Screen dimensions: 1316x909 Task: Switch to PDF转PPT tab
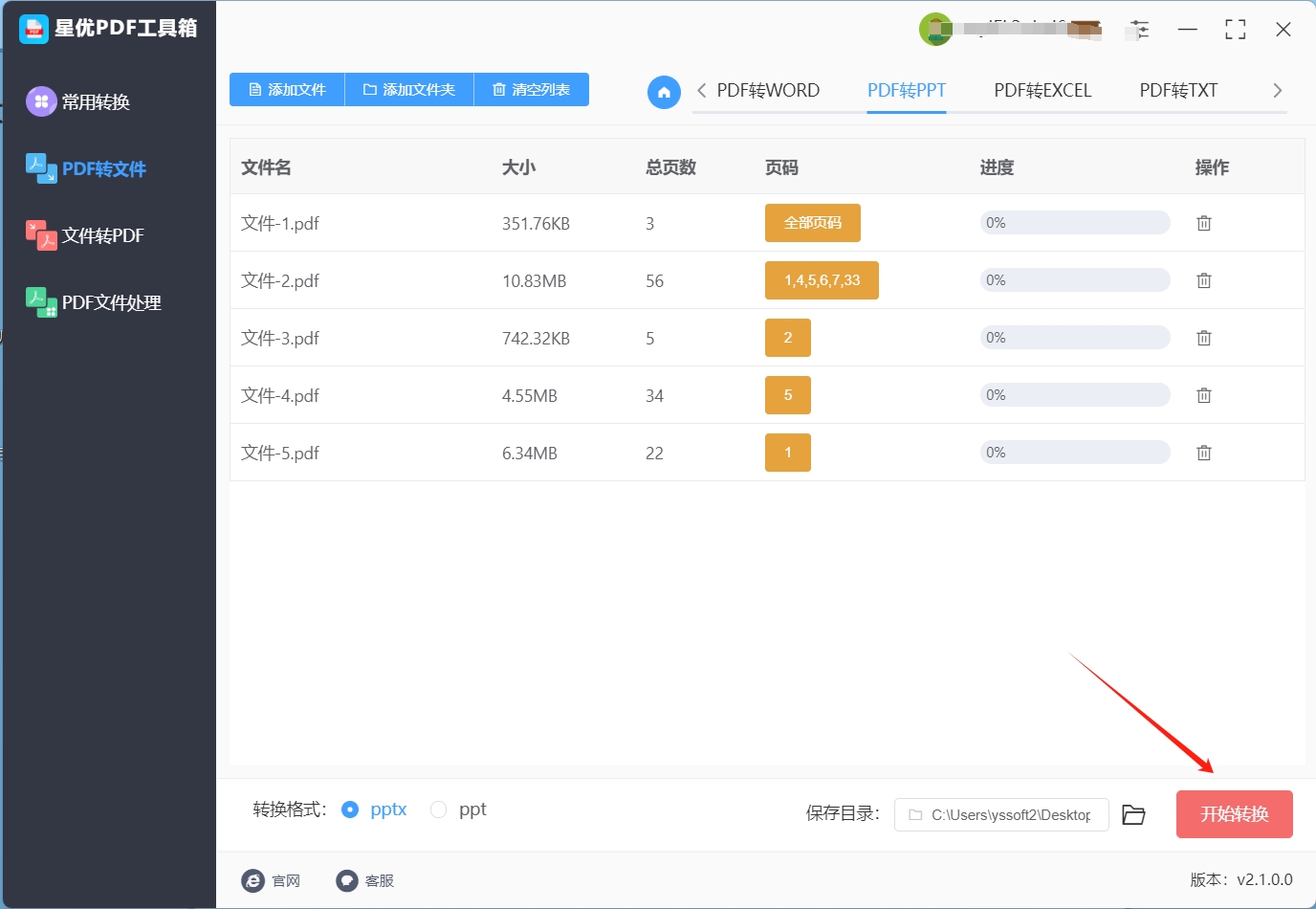point(907,90)
